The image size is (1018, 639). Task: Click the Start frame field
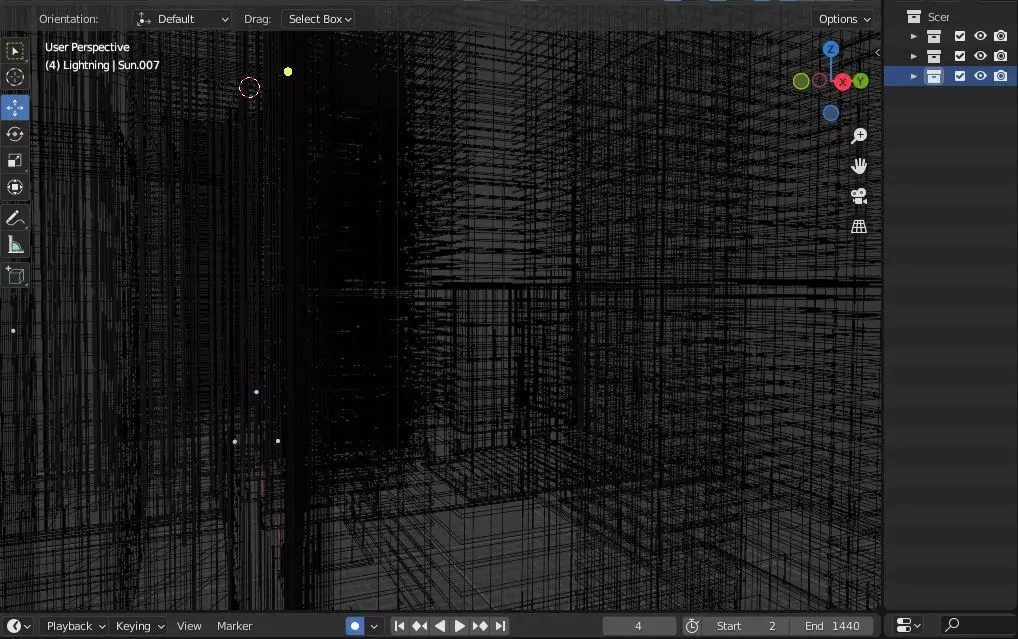746,626
